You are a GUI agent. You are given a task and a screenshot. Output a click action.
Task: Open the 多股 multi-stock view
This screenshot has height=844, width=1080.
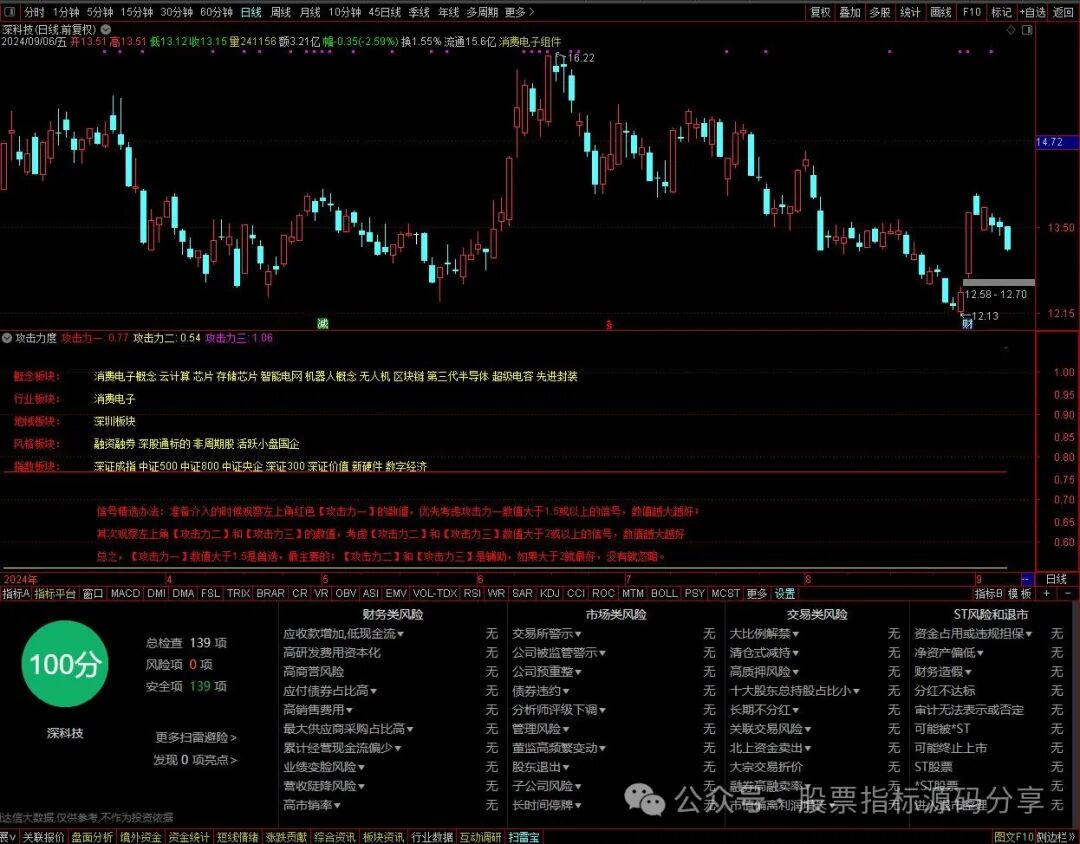tap(880, 12)
